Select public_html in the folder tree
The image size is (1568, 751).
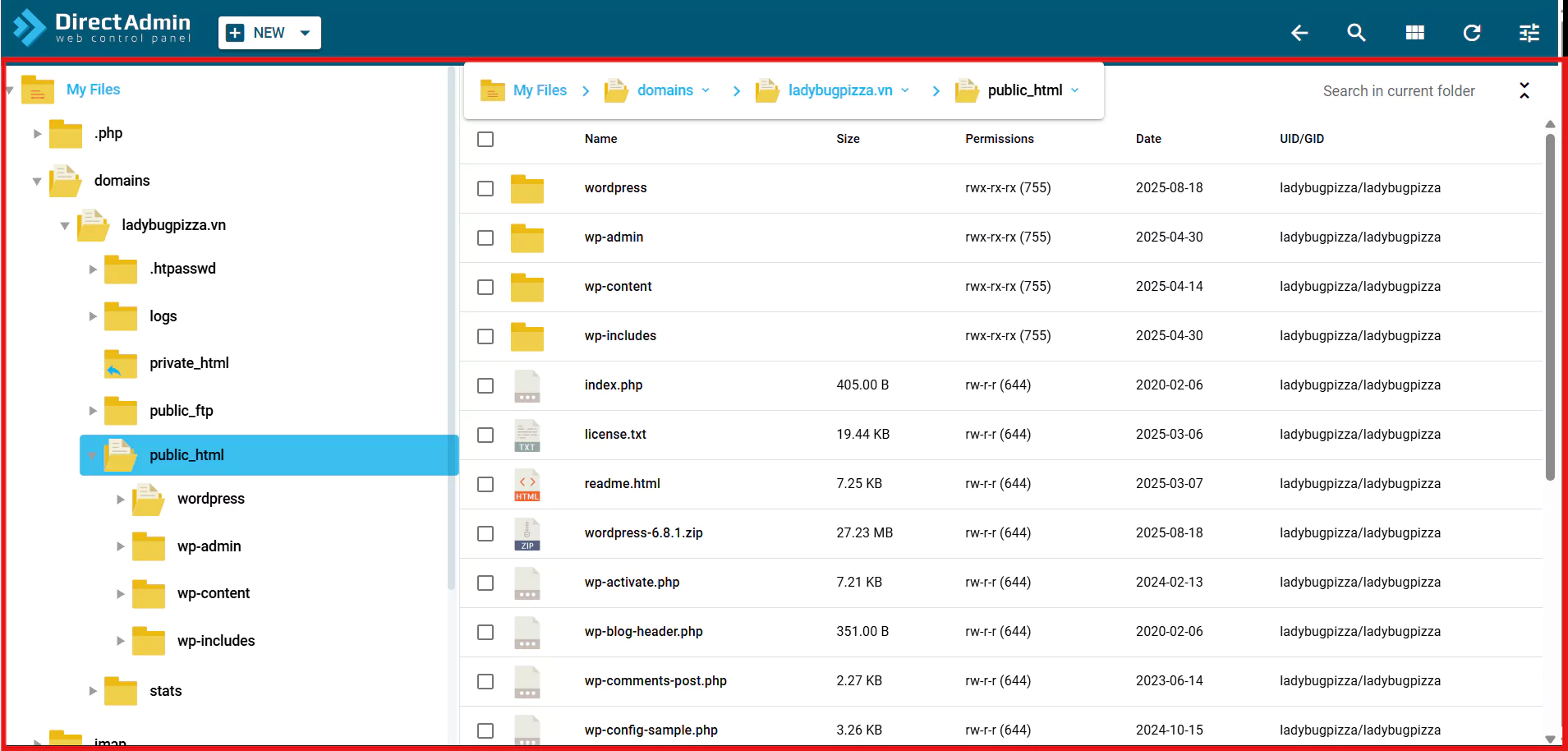tap(269, 455)
